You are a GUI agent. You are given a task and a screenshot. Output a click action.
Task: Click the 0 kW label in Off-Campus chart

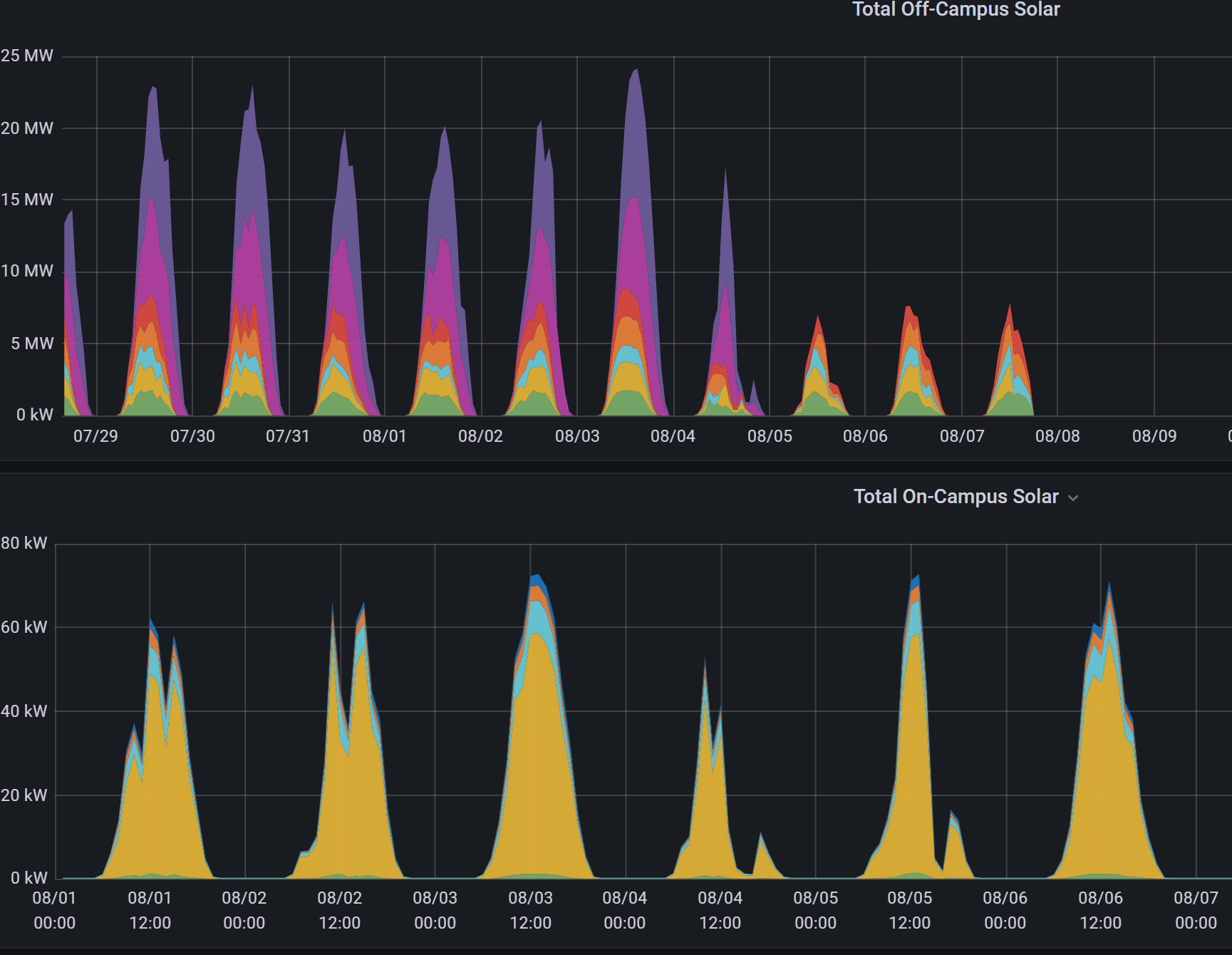pos(34,415)
